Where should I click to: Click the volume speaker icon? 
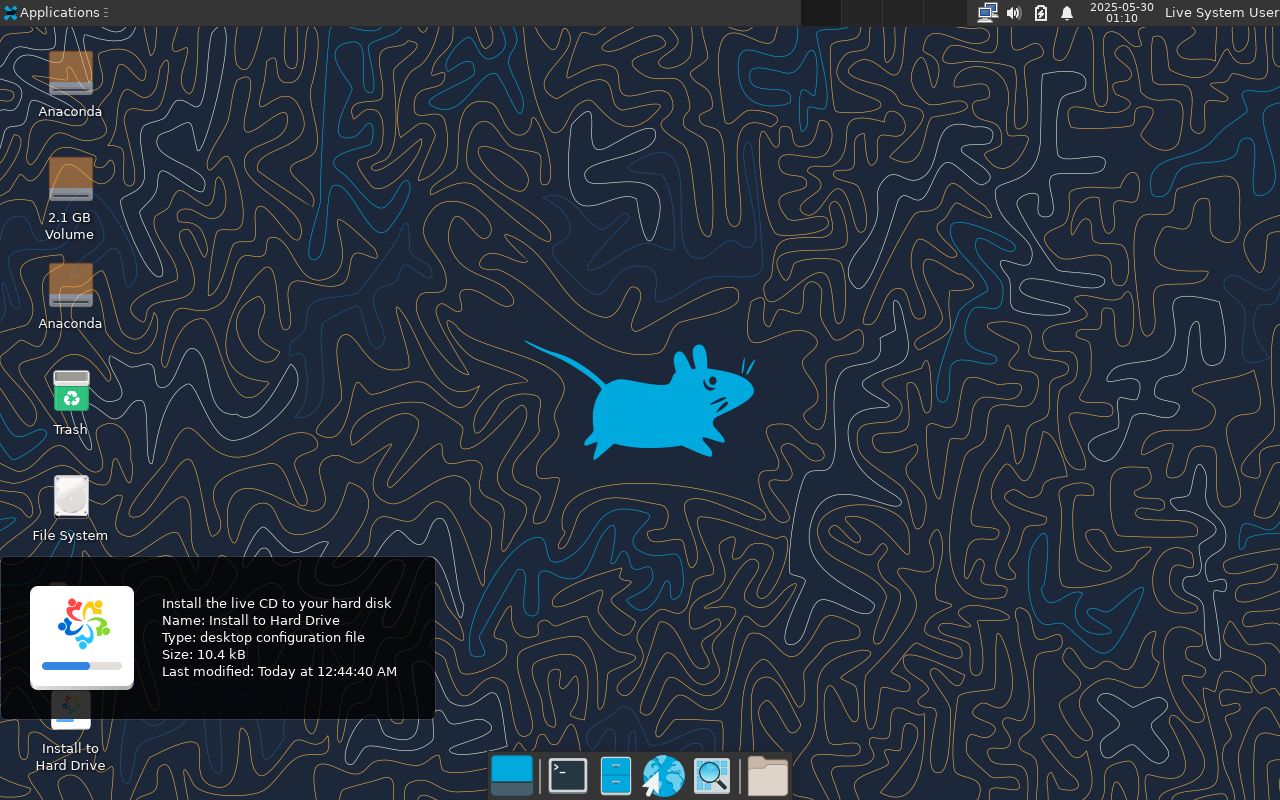click(x=1014, y=13)
